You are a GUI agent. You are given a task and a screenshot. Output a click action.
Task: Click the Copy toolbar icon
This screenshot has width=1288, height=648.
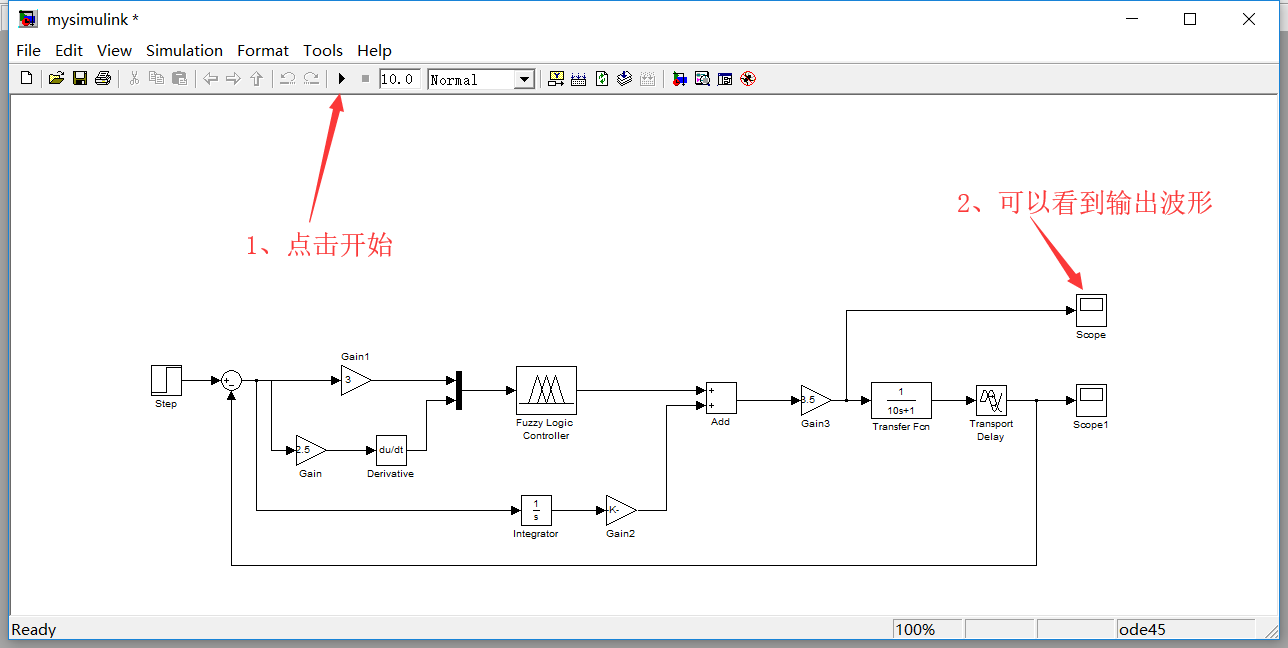(156, 78)
